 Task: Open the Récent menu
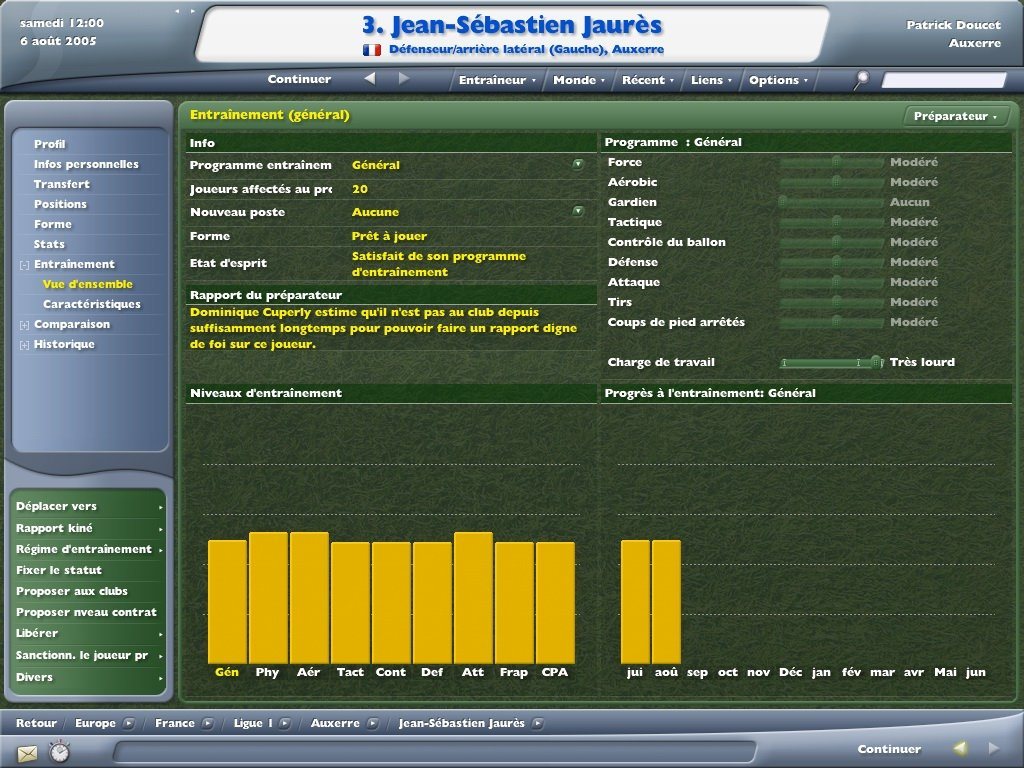click(647, 80)
